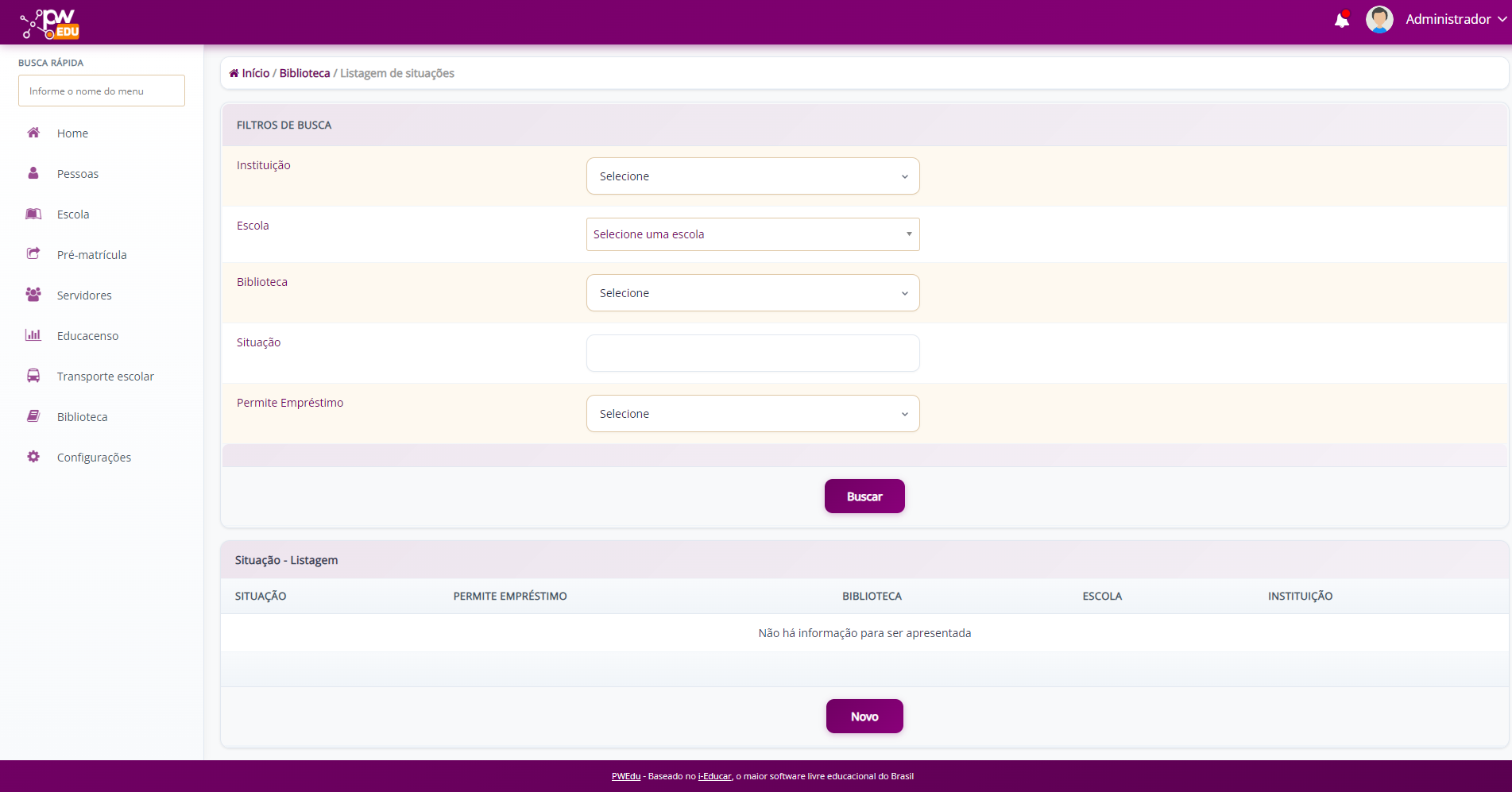Open the Administrador account menu chevron
Viewport: 1512px width, 792px height.
1502,20
